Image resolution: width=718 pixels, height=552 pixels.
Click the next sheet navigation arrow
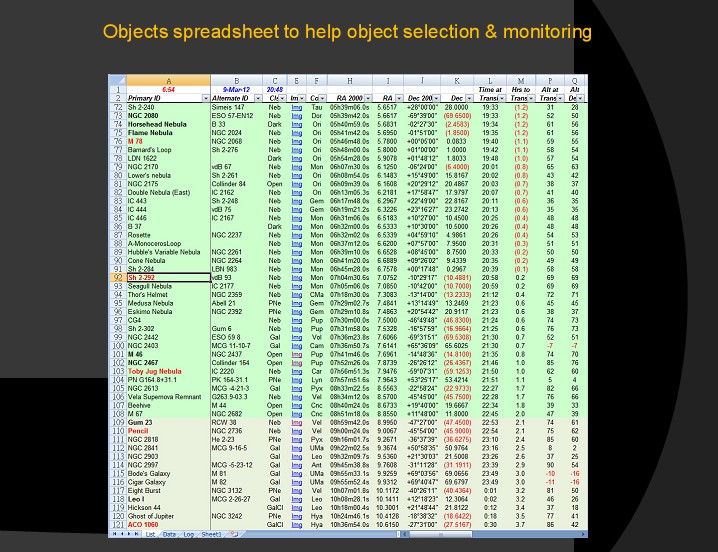click(x=129, y=534)
